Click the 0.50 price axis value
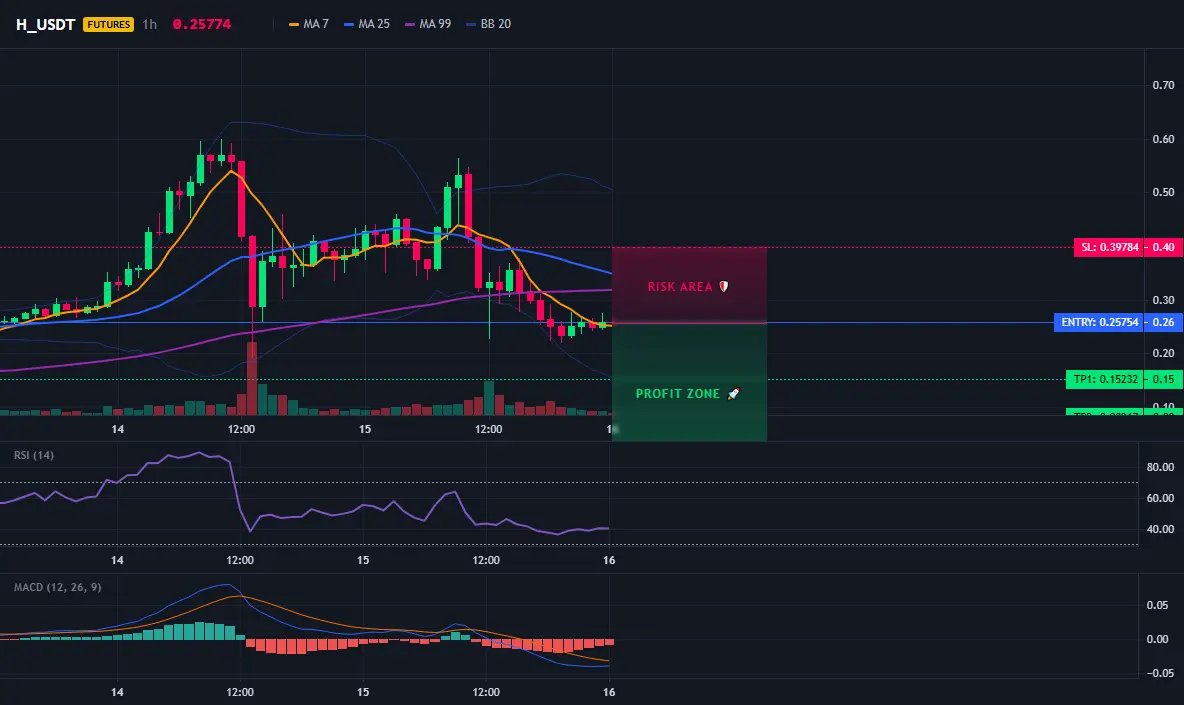This screenshot has height=705, width=1184. [x=1163, y=192]
